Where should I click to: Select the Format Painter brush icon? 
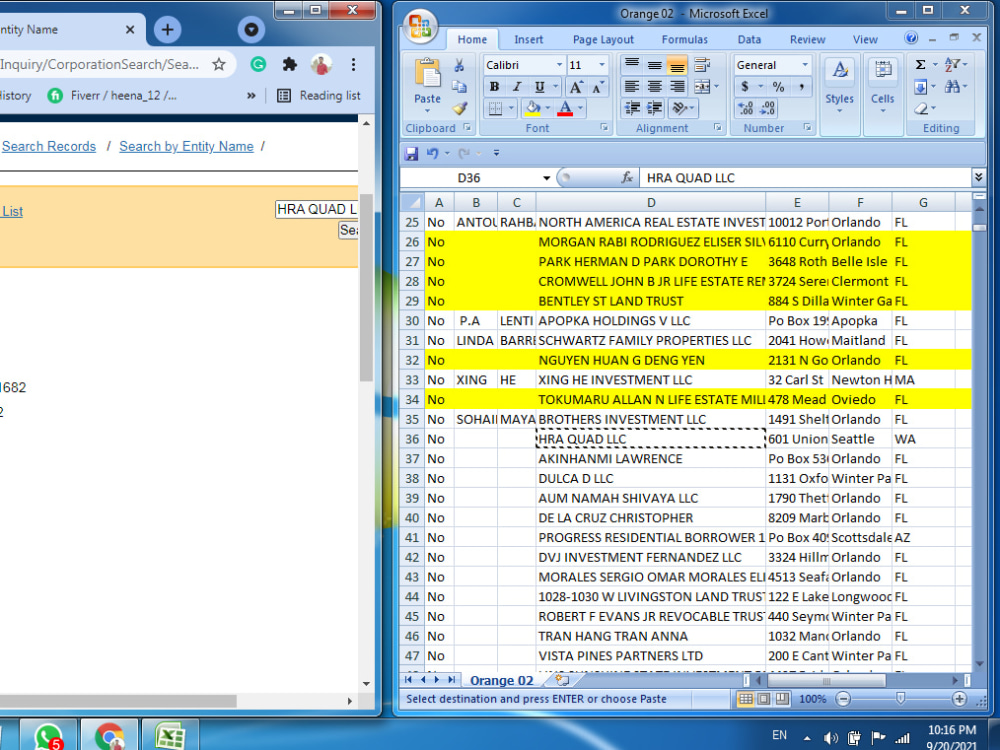[459, 108]
